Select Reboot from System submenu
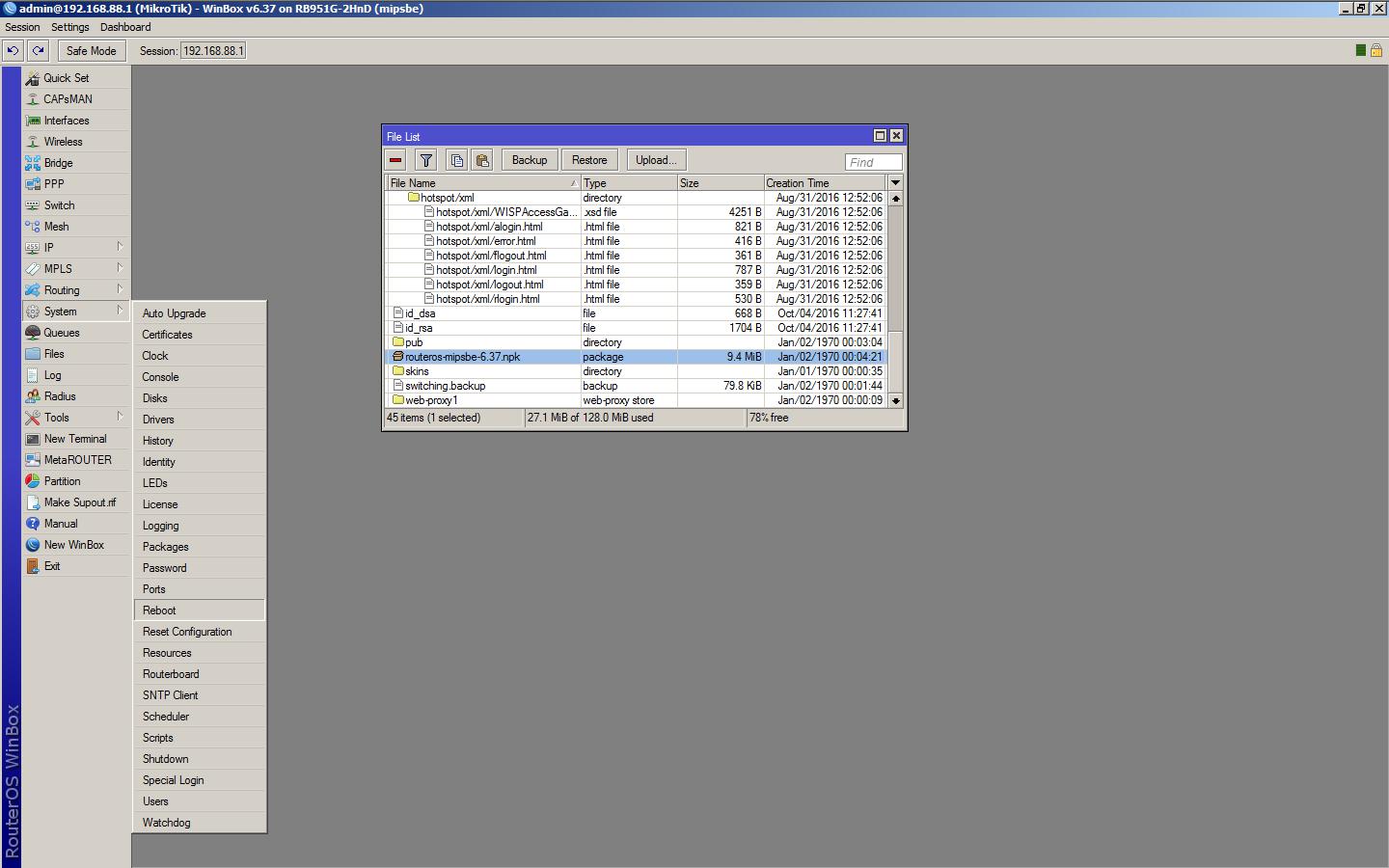This screenshot has height=868, width=1389. click(x=200, y=610)
